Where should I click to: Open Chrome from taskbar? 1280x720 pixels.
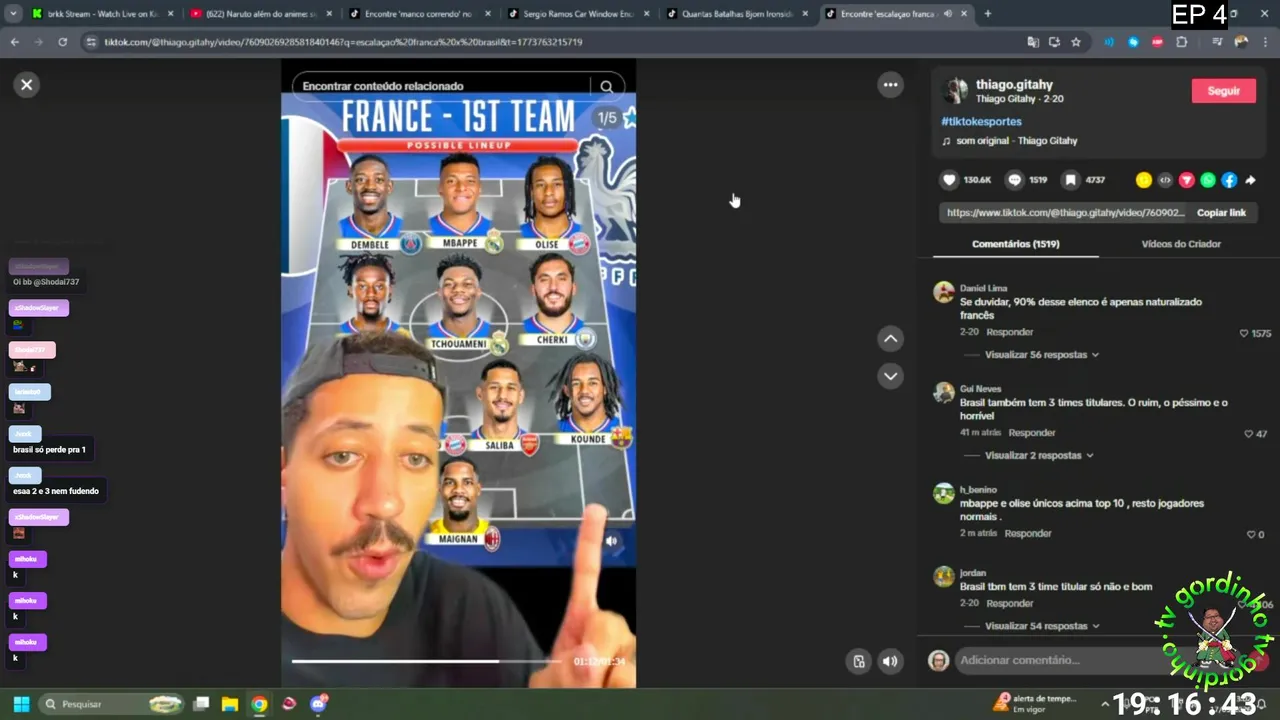259,704
